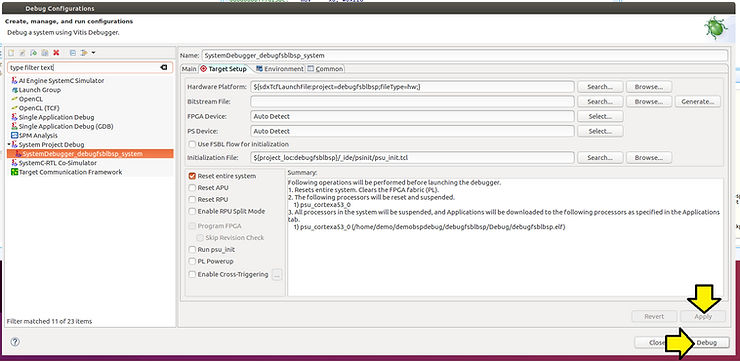Viewport: 740px width, 362px height.
Task: Browse for a Hardware Platform file
Action: [649, 87]
